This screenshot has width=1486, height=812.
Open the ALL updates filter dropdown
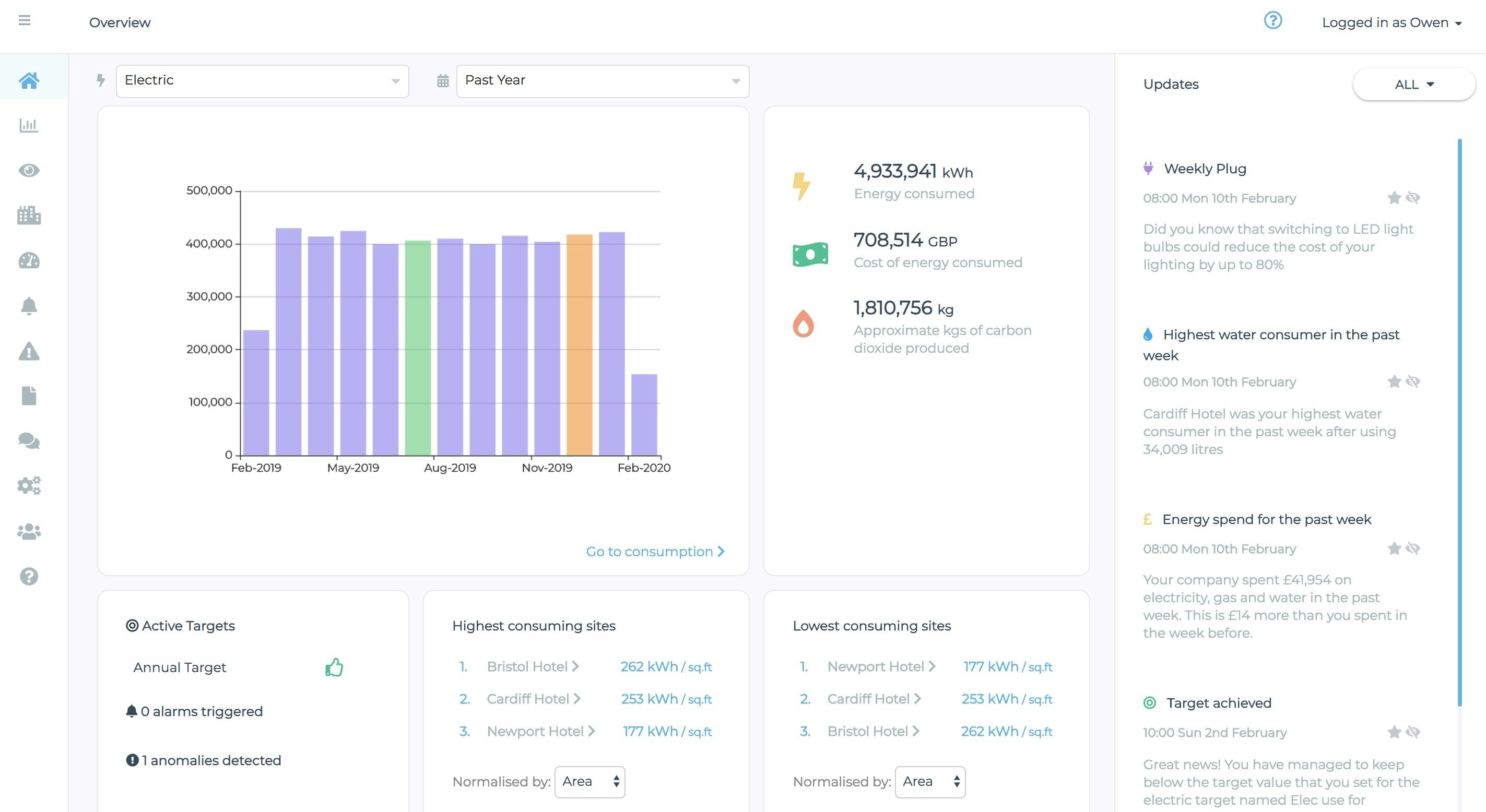click(1413, 84)
